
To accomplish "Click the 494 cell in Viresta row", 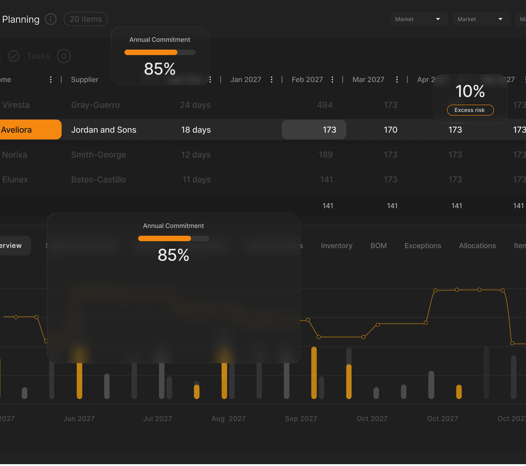I will 325,105.
